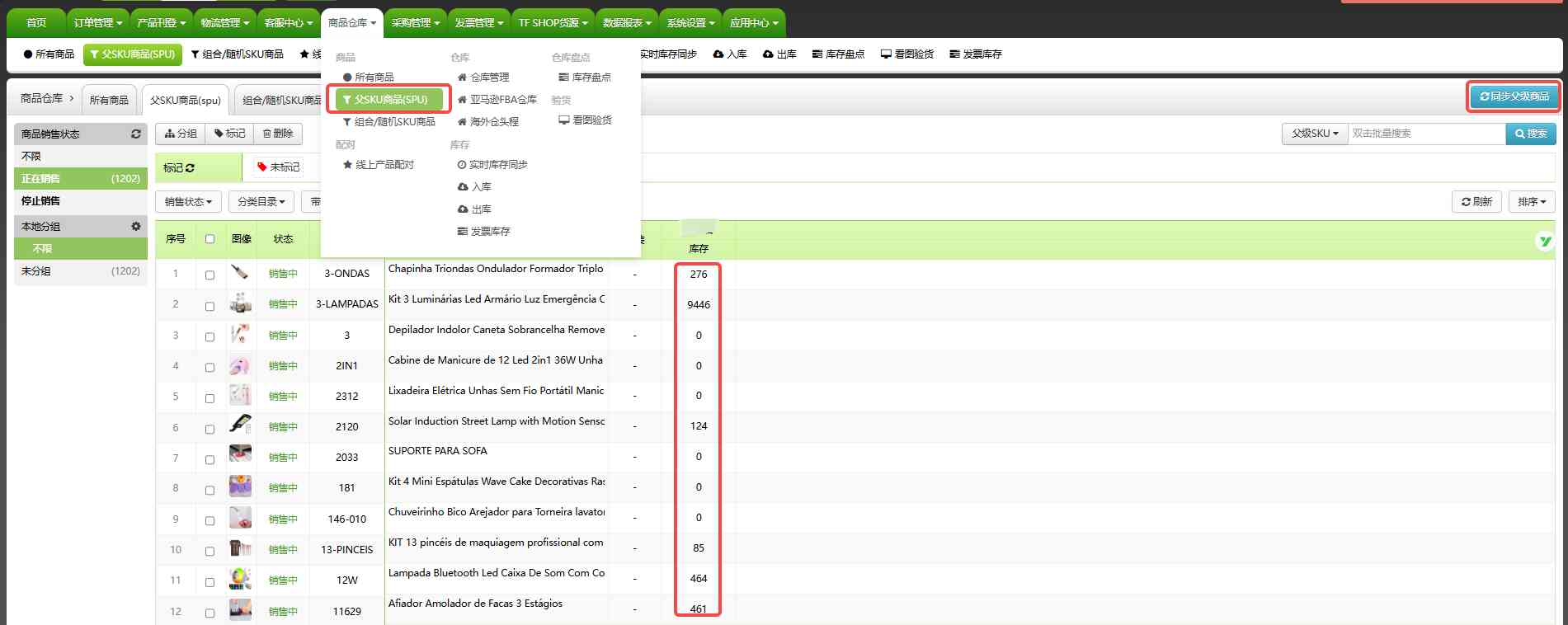This screenshot has height=625, width=1568.
Task: Click the green Y icon in table header
Action: (1545, 241)
